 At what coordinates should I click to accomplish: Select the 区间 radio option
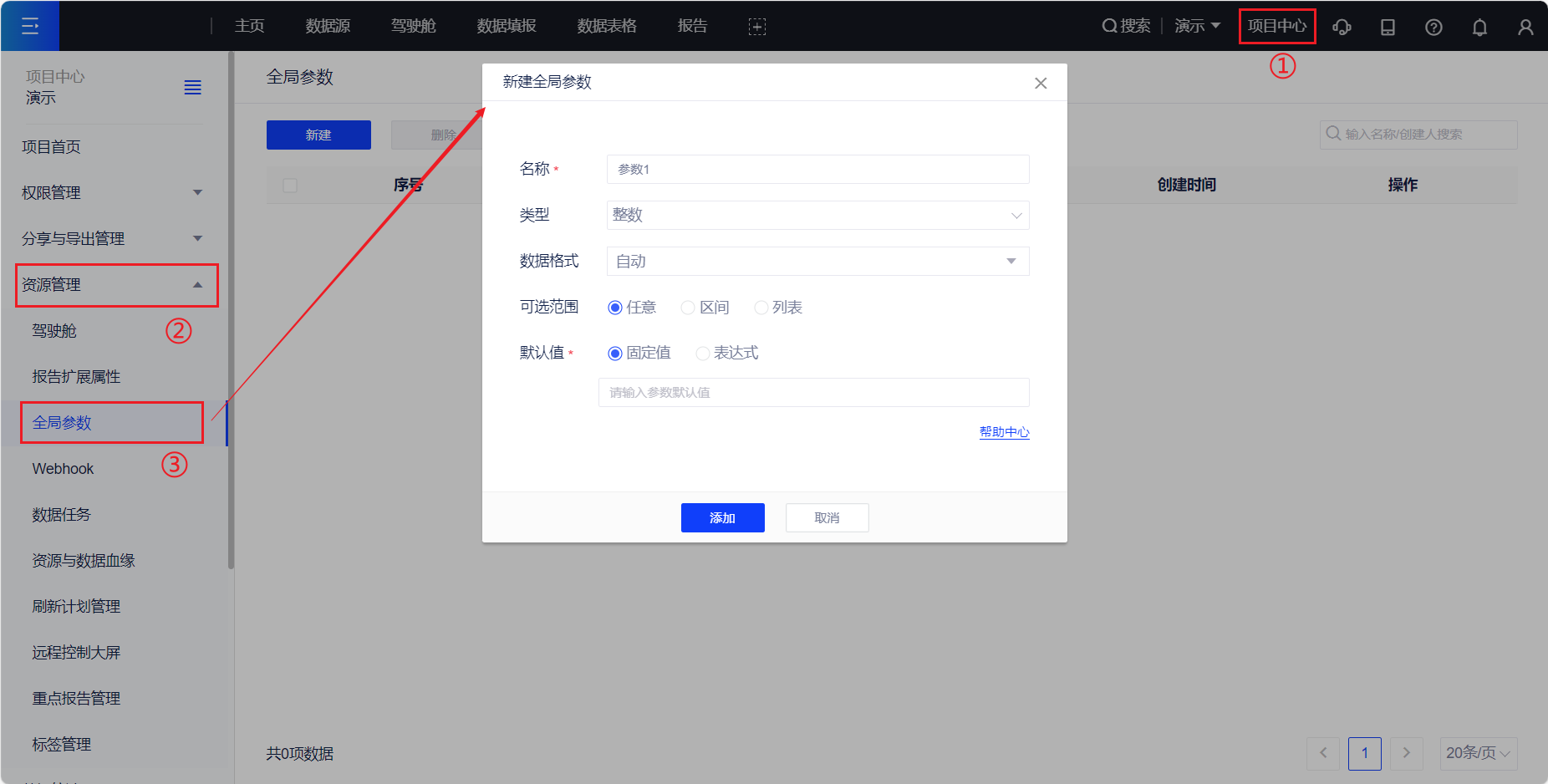click(688, 308)
